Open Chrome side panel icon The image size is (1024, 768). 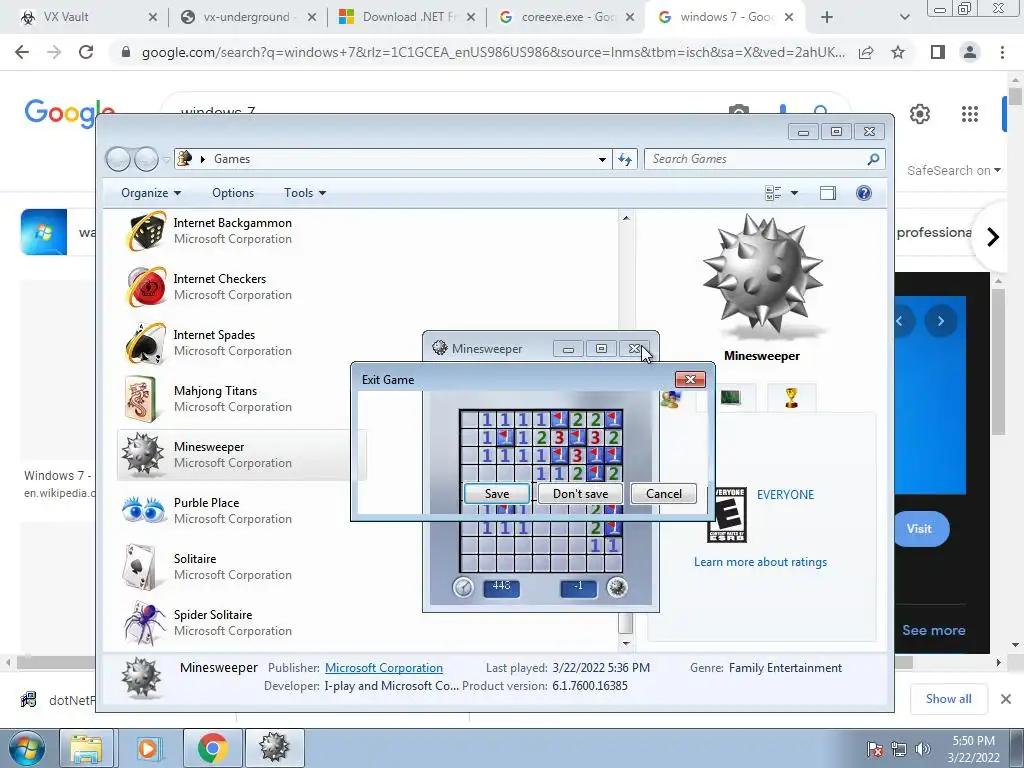click(938, 52)
